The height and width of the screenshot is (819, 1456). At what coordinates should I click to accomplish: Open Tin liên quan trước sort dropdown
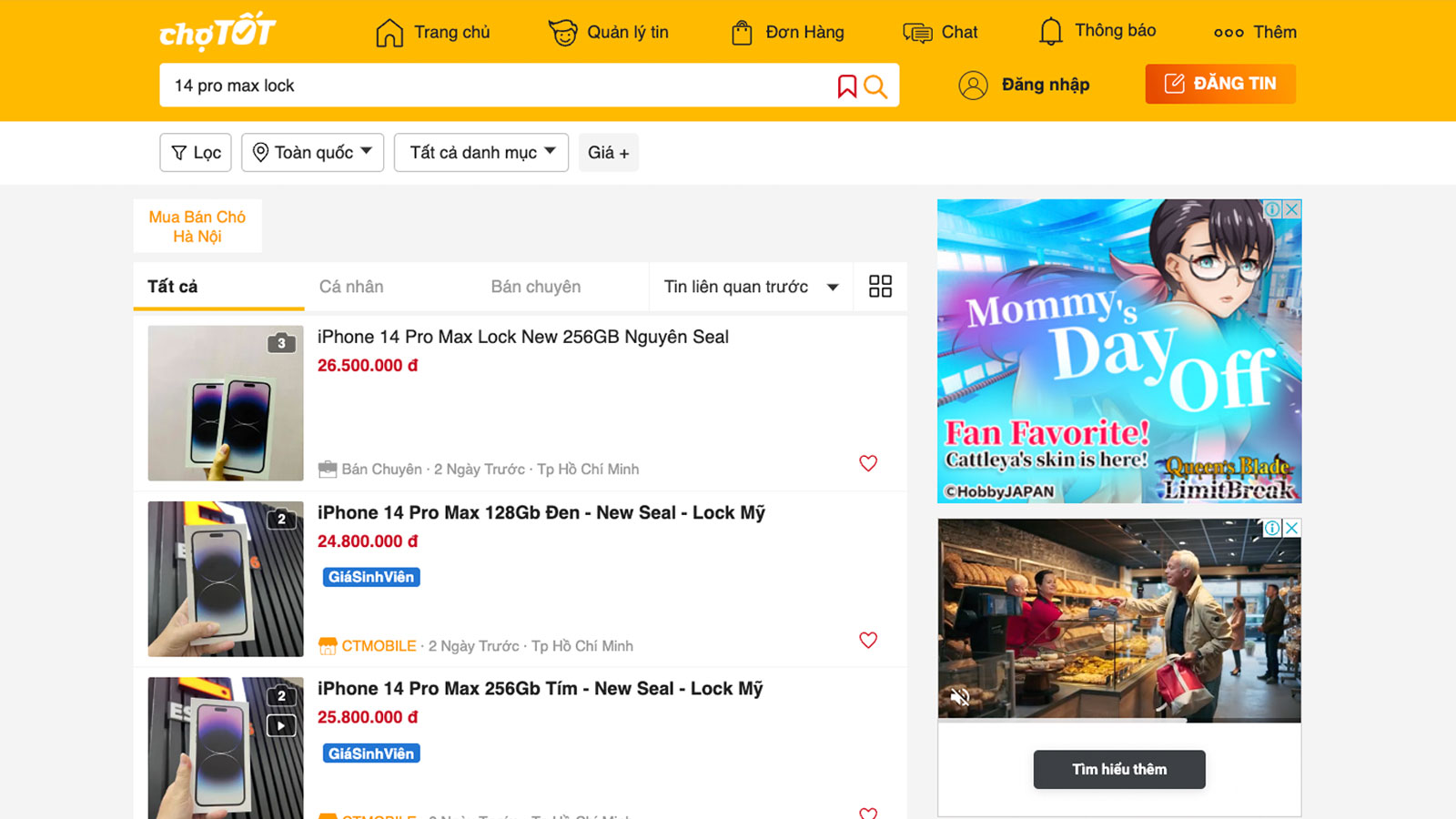(x=751, y=287)
